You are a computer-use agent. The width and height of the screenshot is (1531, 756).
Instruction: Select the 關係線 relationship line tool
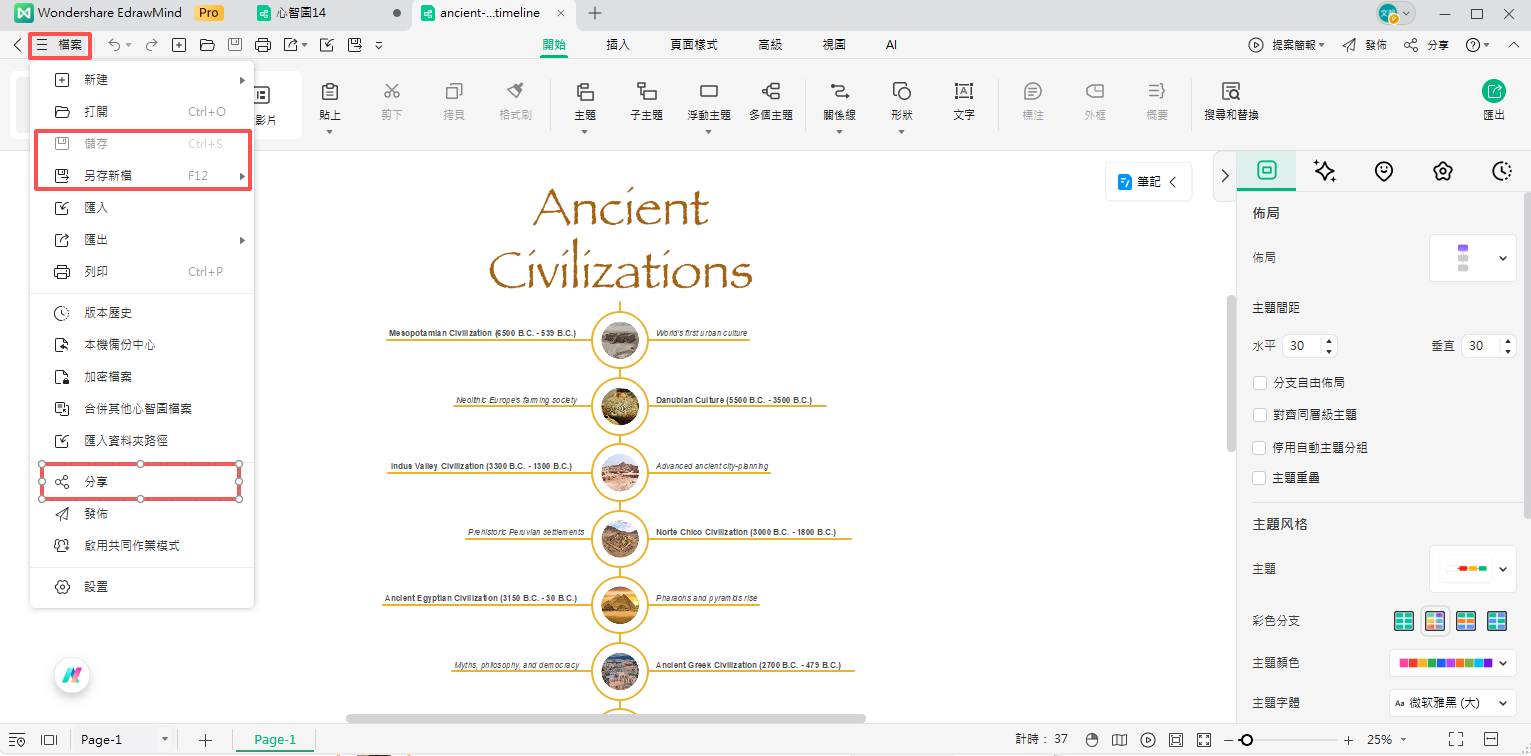point(836,103)
